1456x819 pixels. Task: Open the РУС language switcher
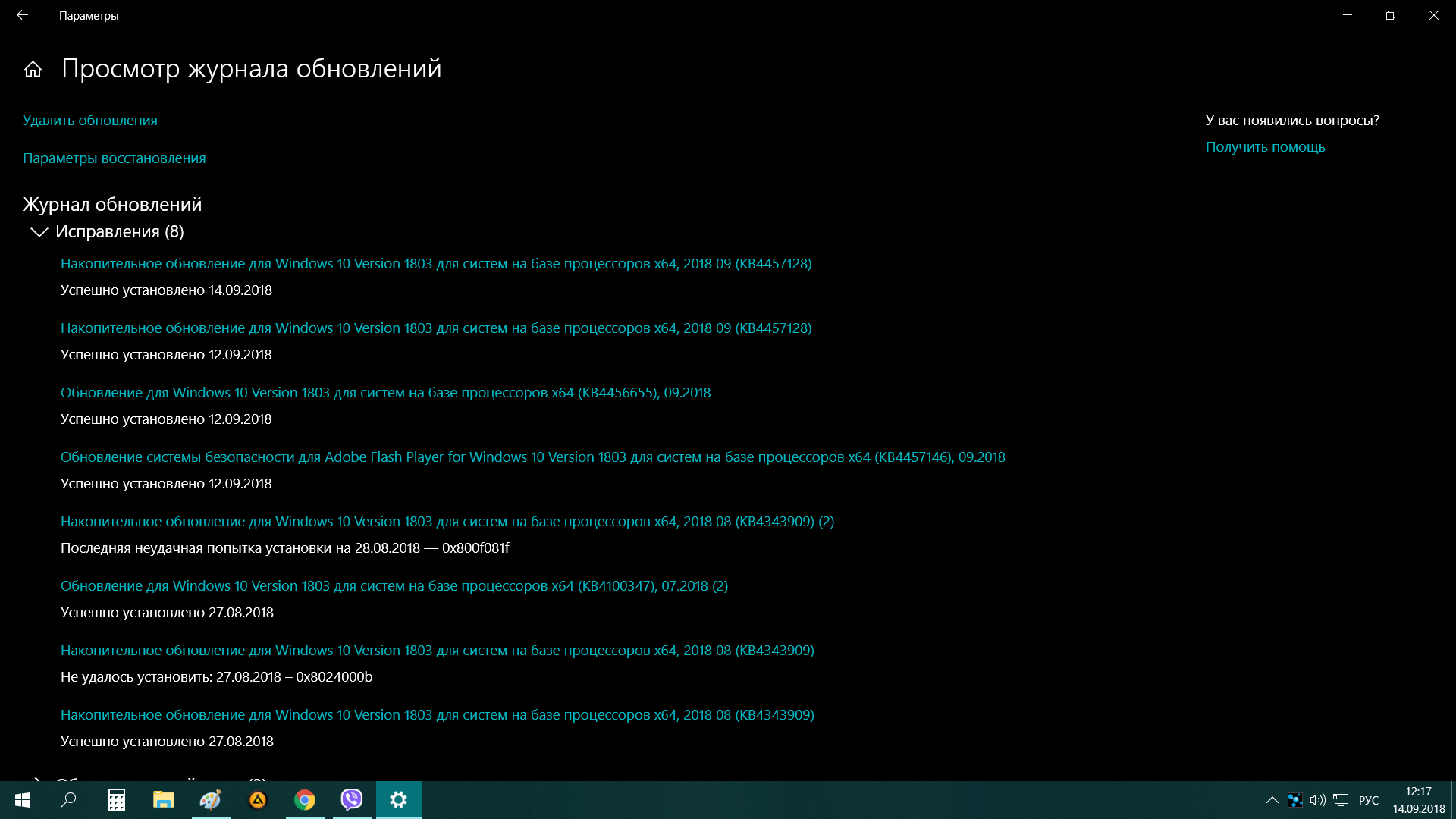tap(1368, 800)
